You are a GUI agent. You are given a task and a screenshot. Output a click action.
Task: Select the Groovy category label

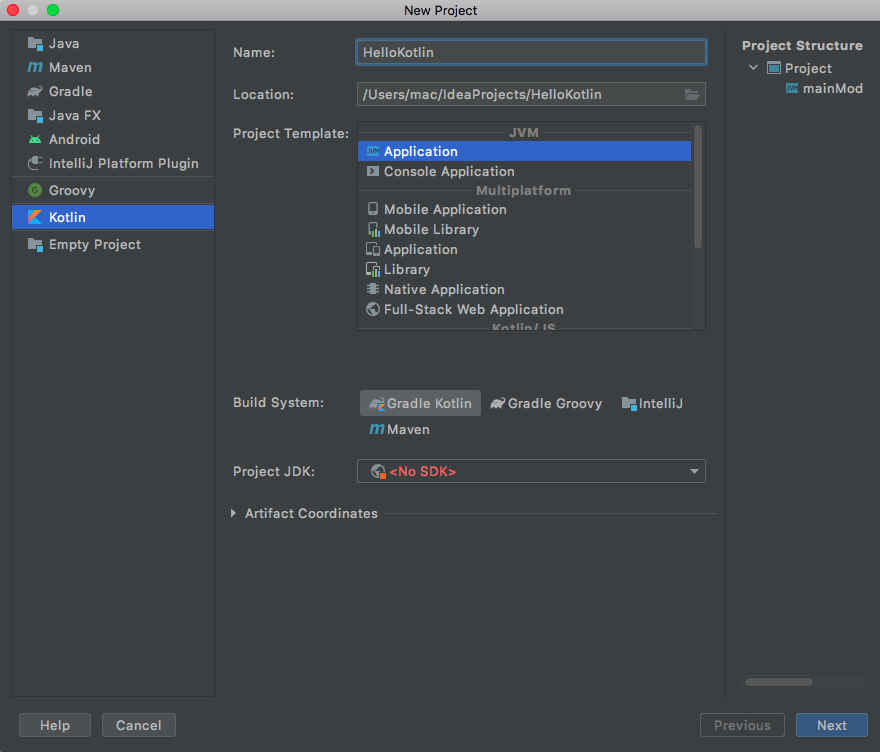[x=72, y=190]
